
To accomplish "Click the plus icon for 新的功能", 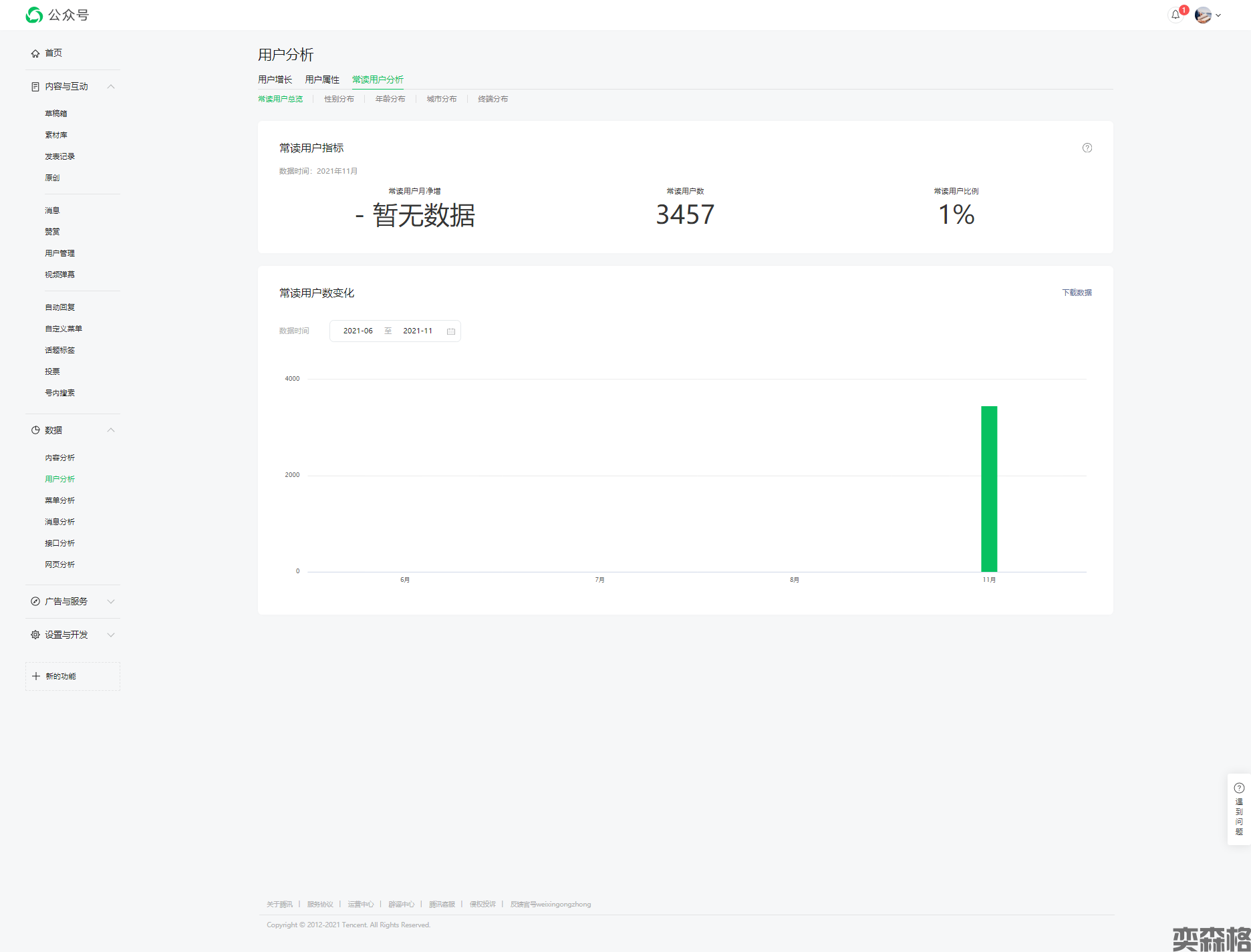I will pyautogui.click(x=36, y=676).
